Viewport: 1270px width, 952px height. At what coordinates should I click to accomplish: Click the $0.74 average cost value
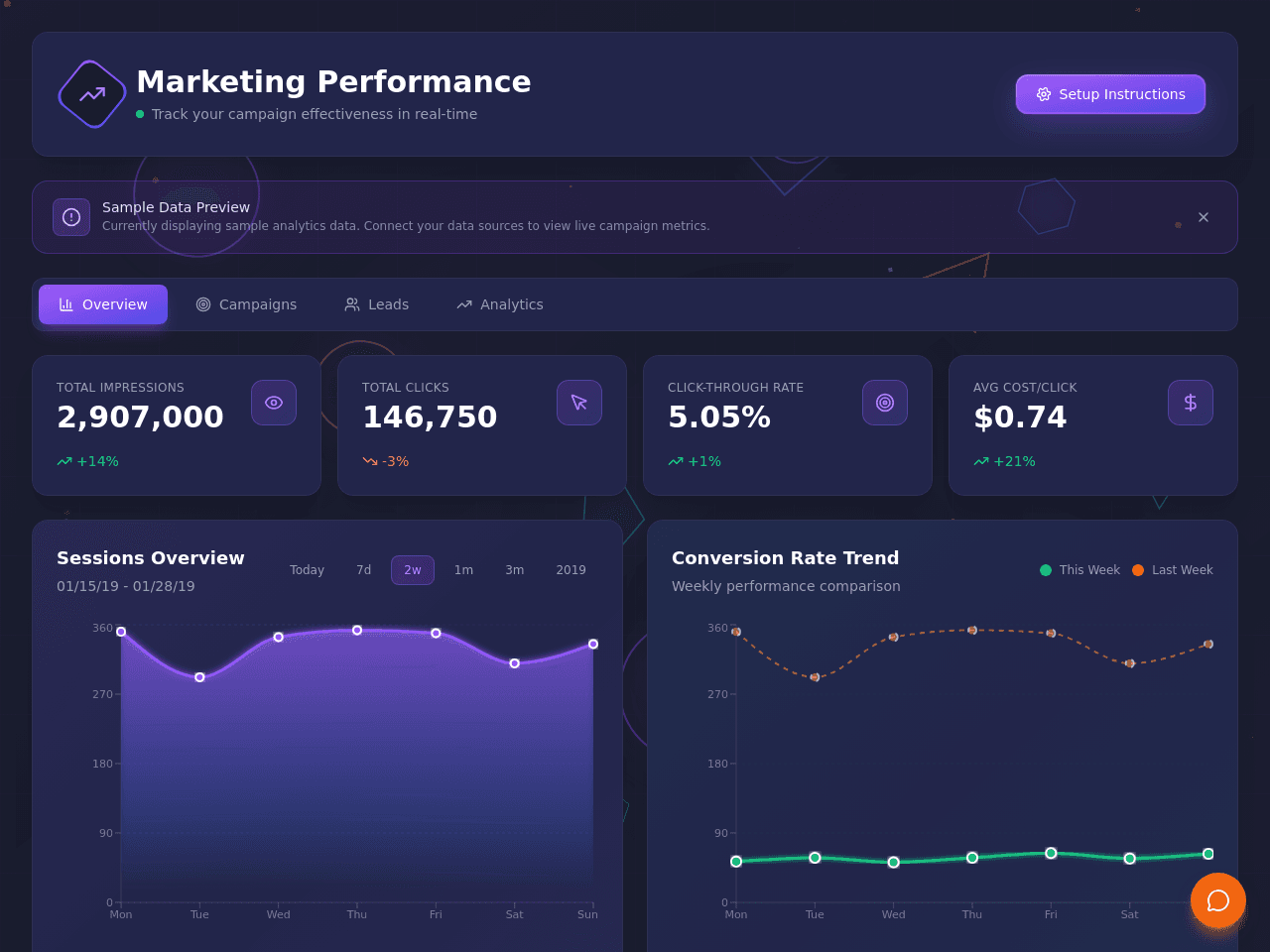coord(1020,417)
